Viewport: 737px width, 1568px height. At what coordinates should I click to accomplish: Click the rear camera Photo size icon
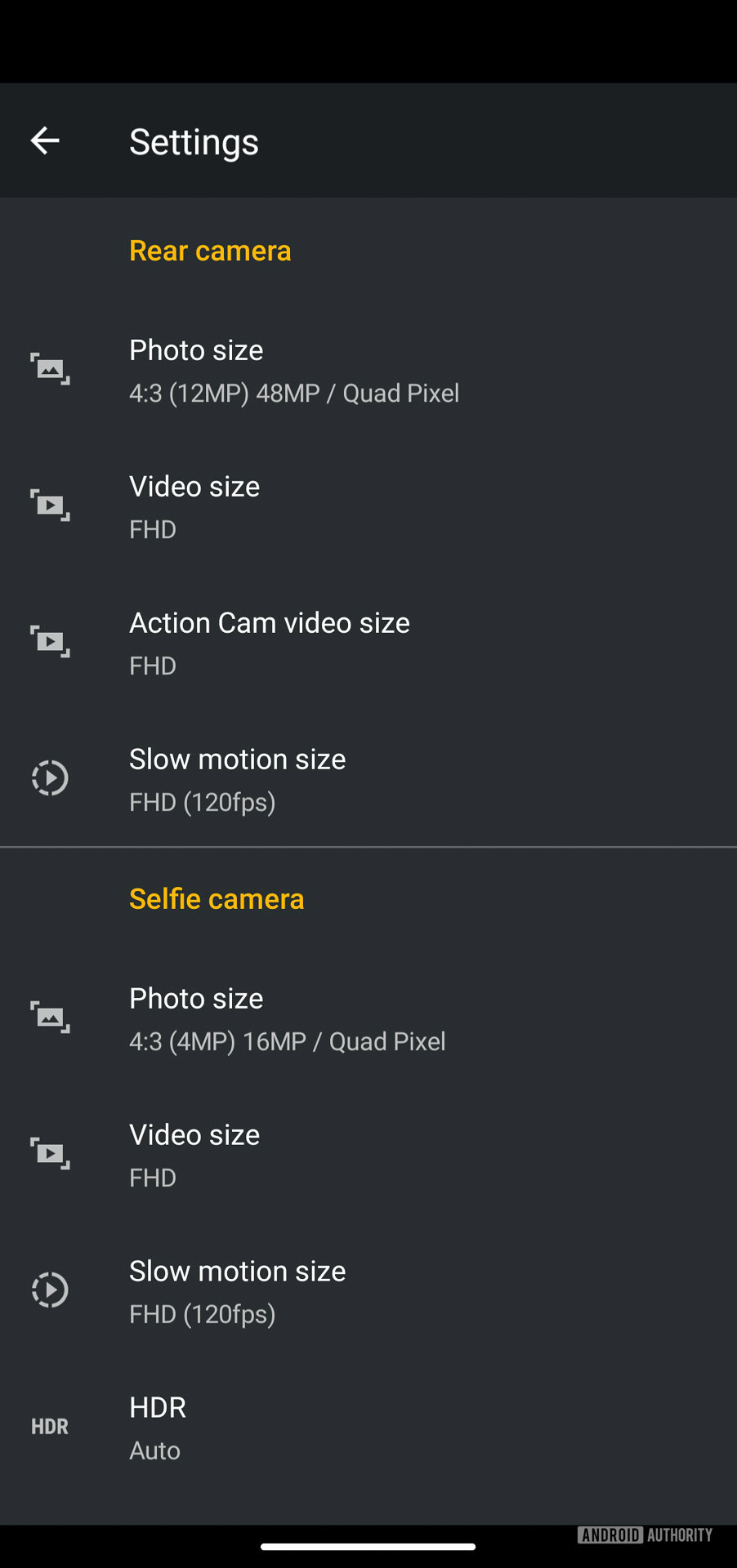pos(50,369)
